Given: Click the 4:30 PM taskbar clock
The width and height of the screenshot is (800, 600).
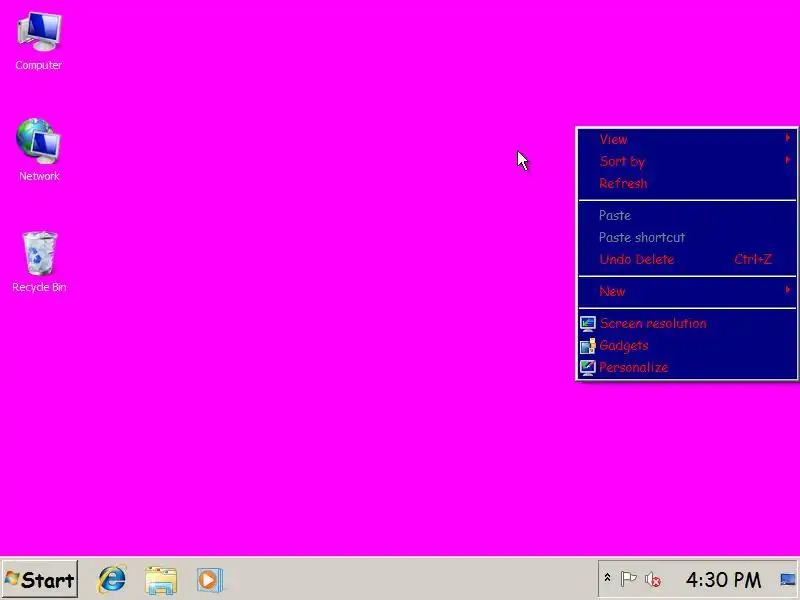Looking at the screenshot, I should pos(723,580).
